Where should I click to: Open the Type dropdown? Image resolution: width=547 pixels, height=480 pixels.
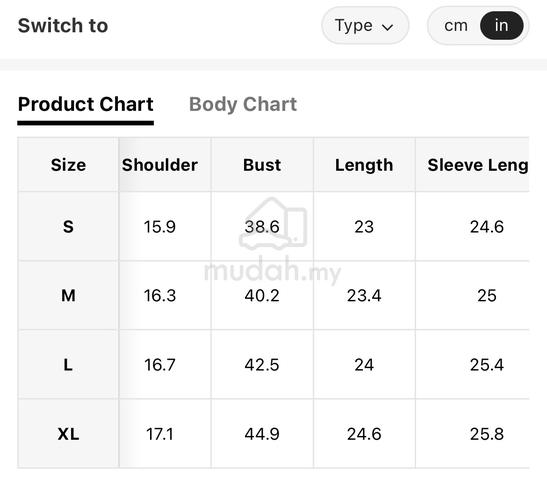pos(365,25)
